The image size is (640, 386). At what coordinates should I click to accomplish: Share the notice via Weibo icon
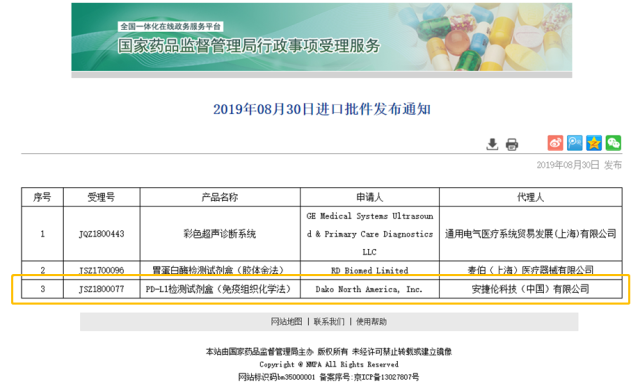(555, 143)
